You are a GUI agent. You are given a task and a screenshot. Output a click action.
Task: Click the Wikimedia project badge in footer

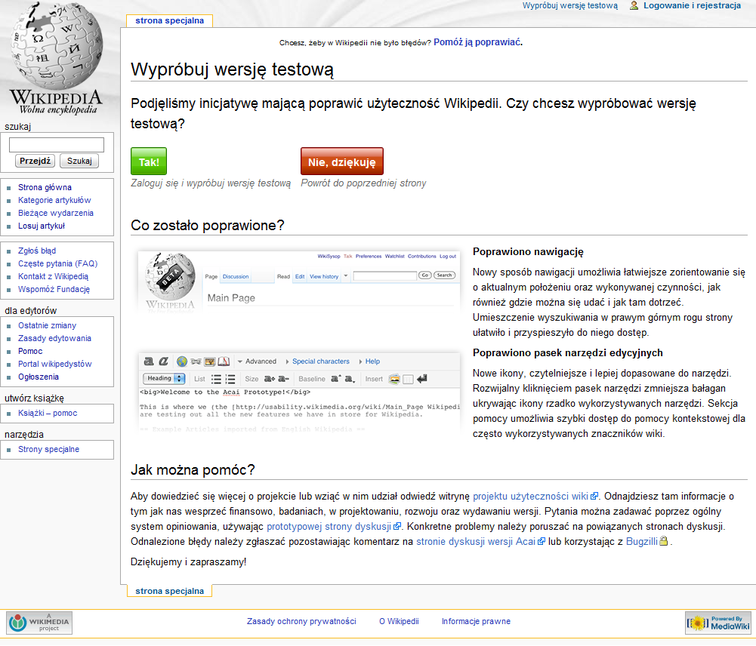pos(40,622)
